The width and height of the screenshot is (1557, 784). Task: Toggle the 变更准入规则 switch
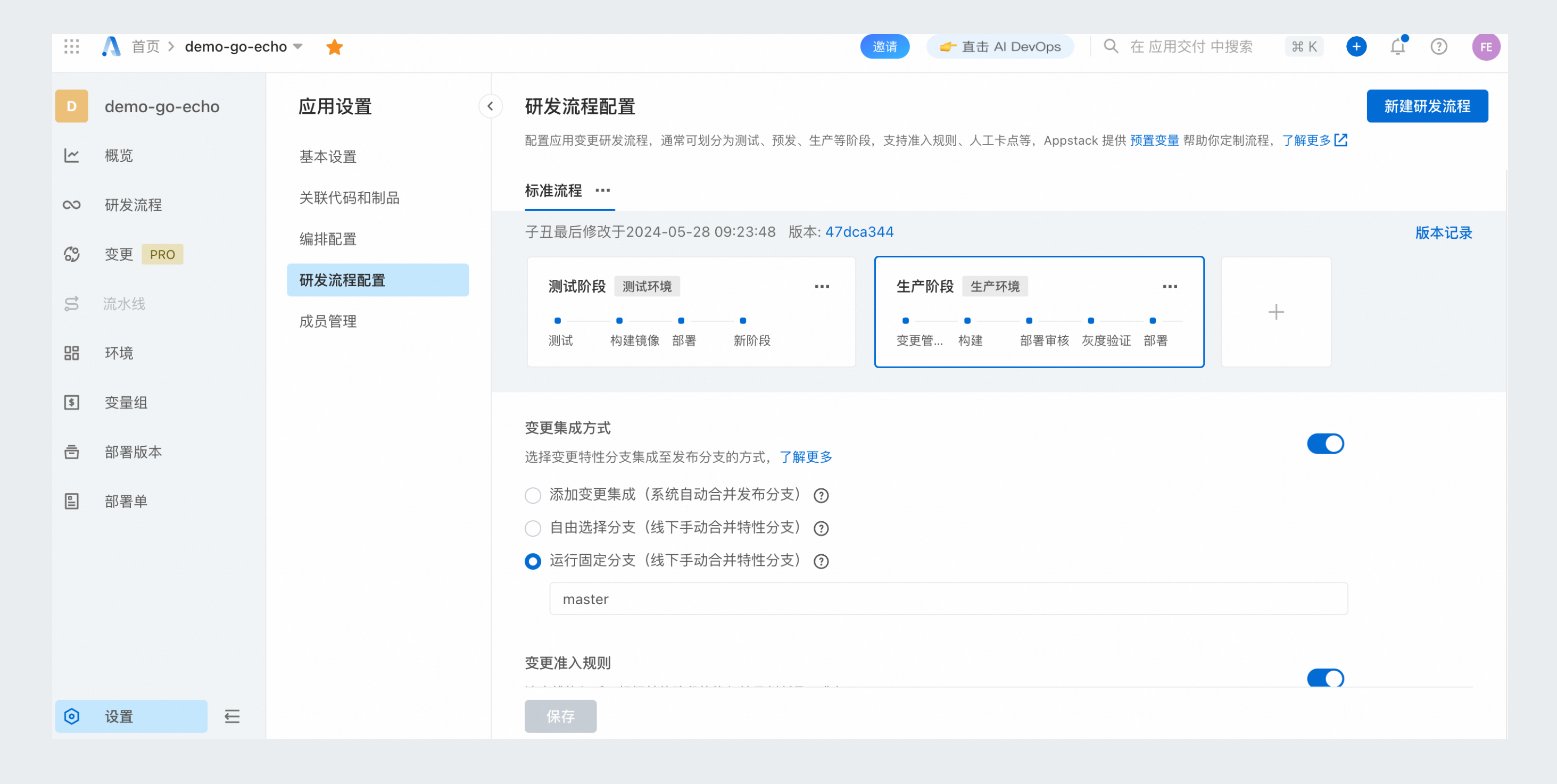1325,678
